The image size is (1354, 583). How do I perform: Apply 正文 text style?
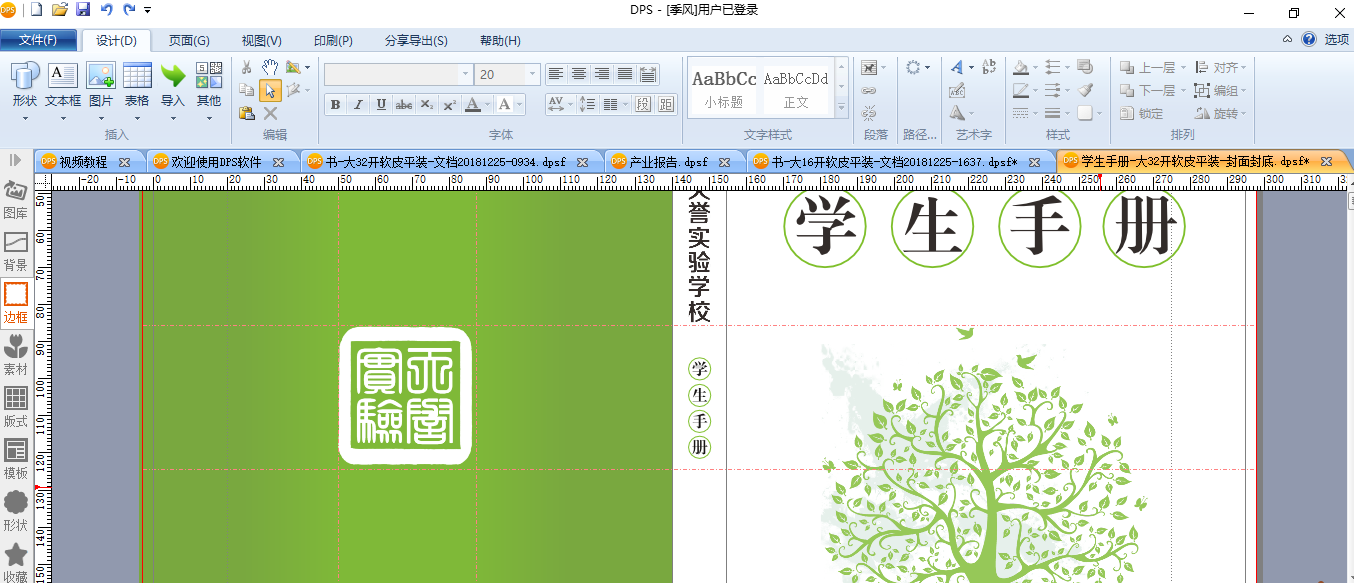[x=796, y=88]
